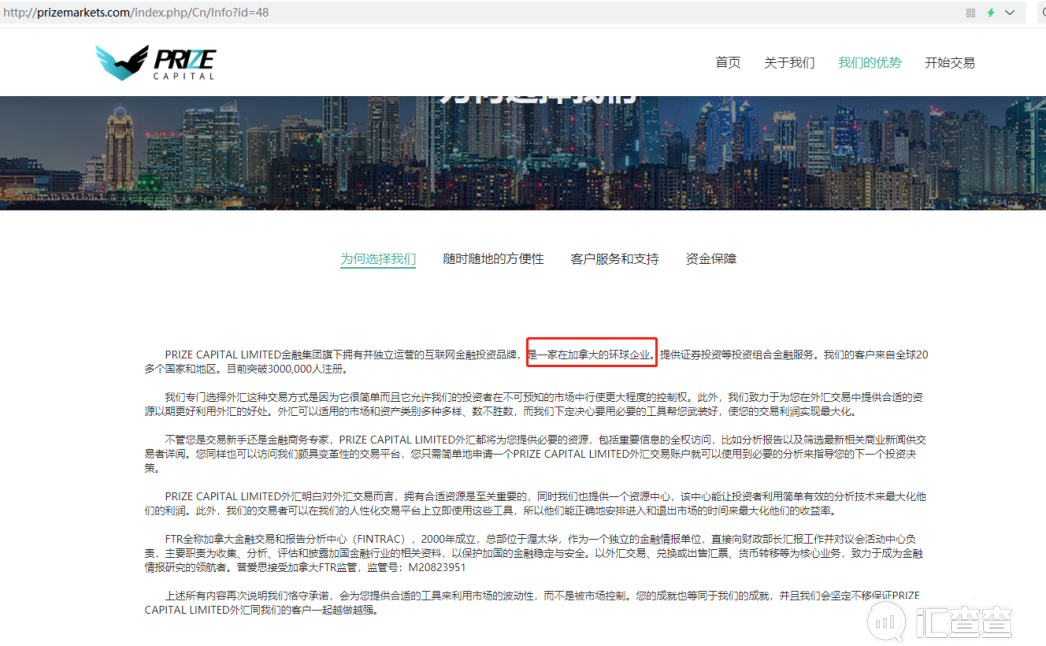Screen dimensions: 1046x646
Task: Open the 首页 menu item
Action: tap(728, 63)
